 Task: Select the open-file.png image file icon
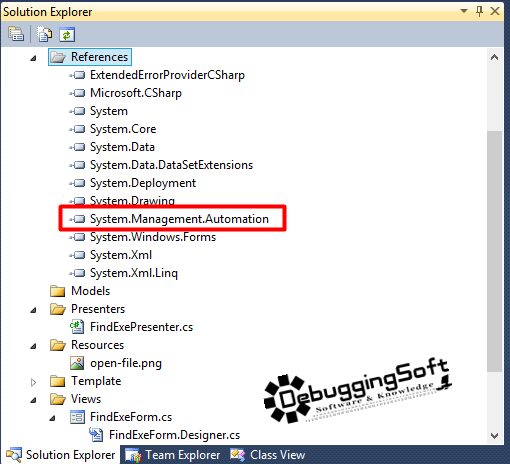[77, 363]
